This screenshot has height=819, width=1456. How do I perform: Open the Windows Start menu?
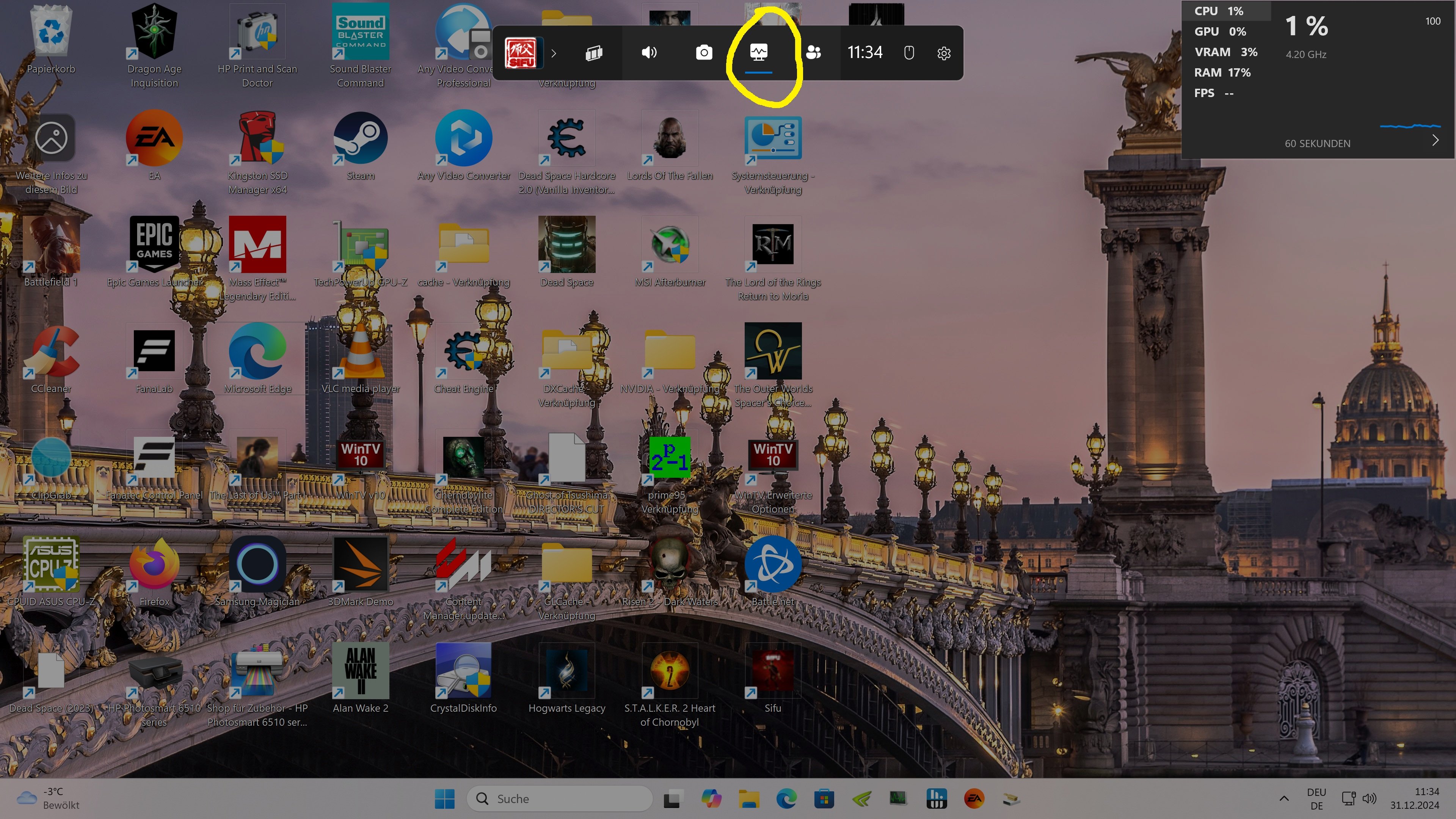[445, 799]
